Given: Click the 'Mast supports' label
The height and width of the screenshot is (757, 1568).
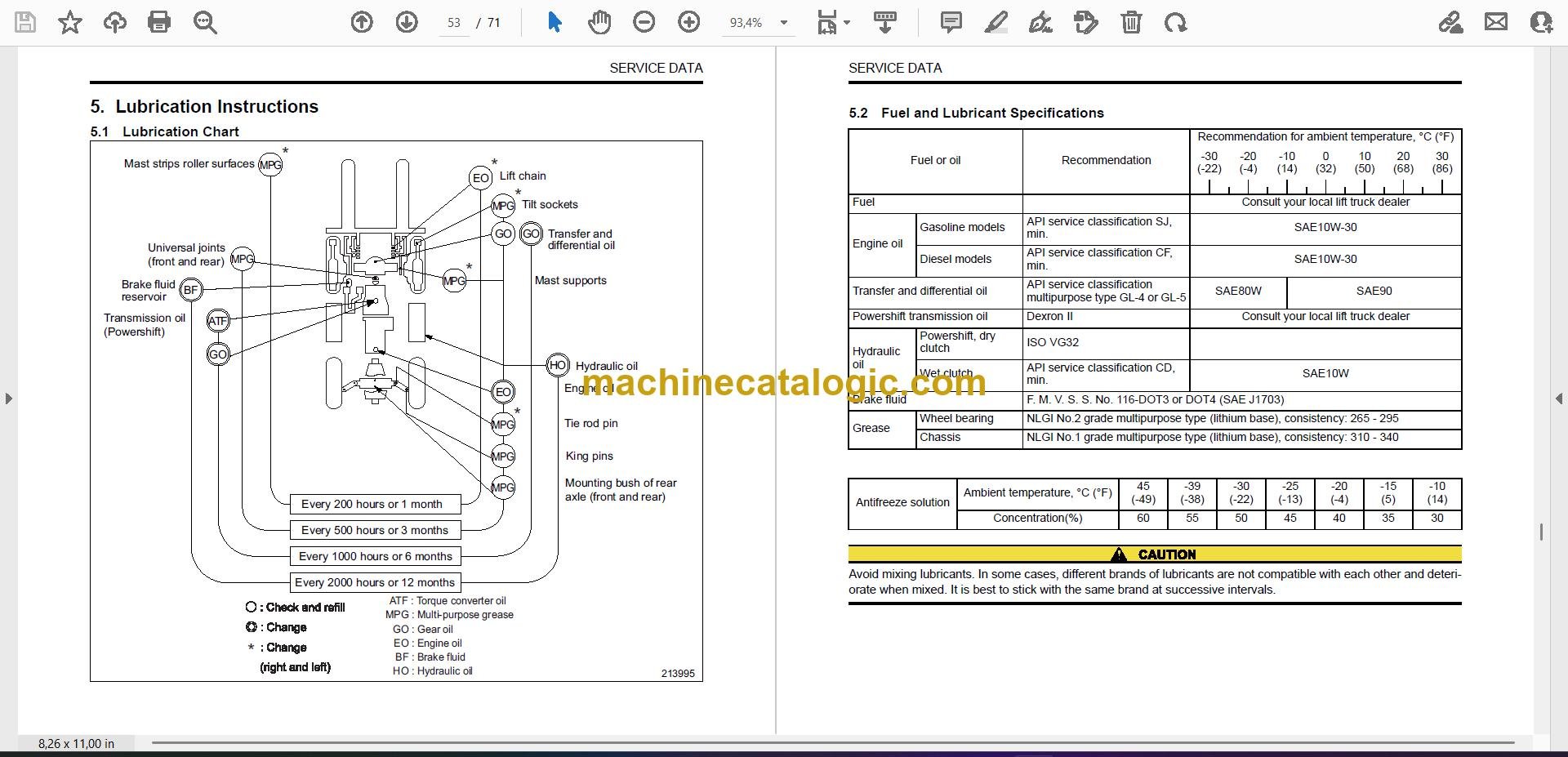Looking at the screenshot, I should click(x=570, y=280).
